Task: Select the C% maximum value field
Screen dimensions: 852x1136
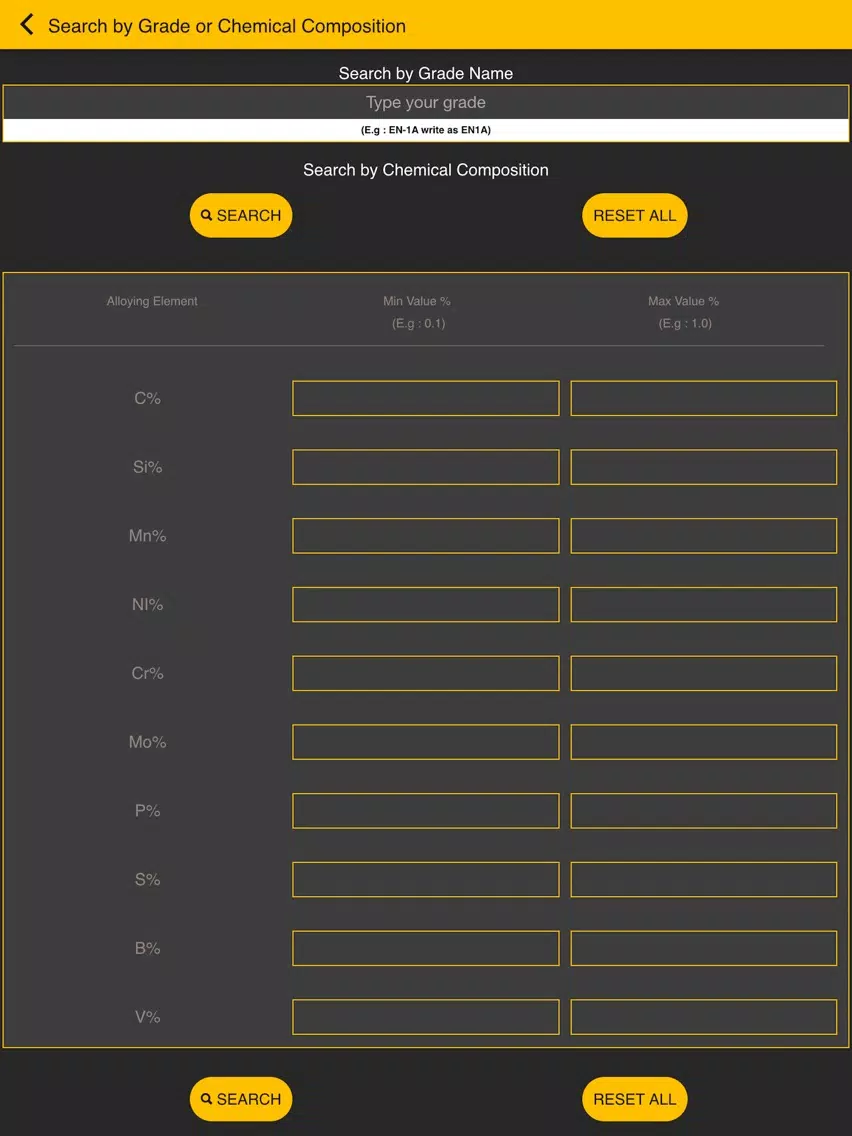Action: click(x=703, y=398)
